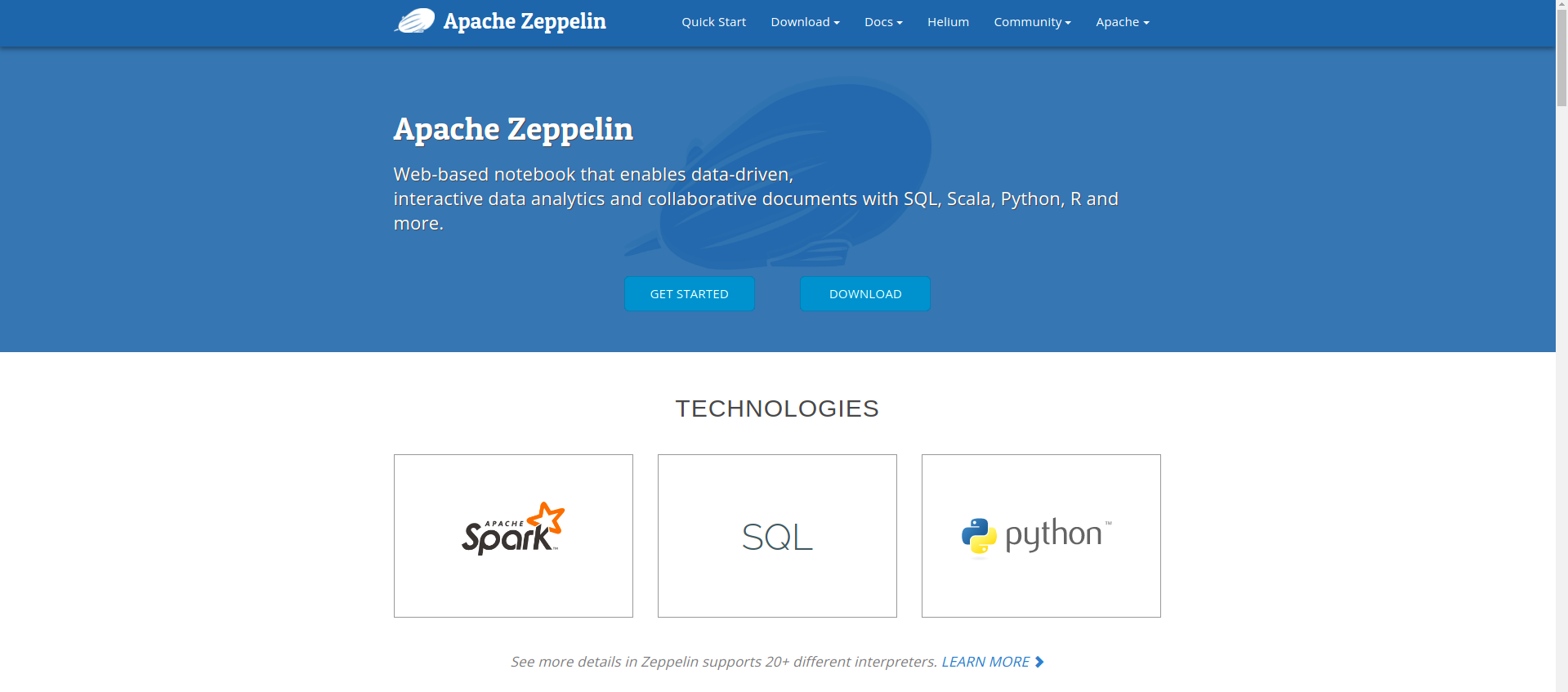The image size is (1568, 692).
Task: Select the Apache Spark logo card
Action: click(x=513, y=536)
